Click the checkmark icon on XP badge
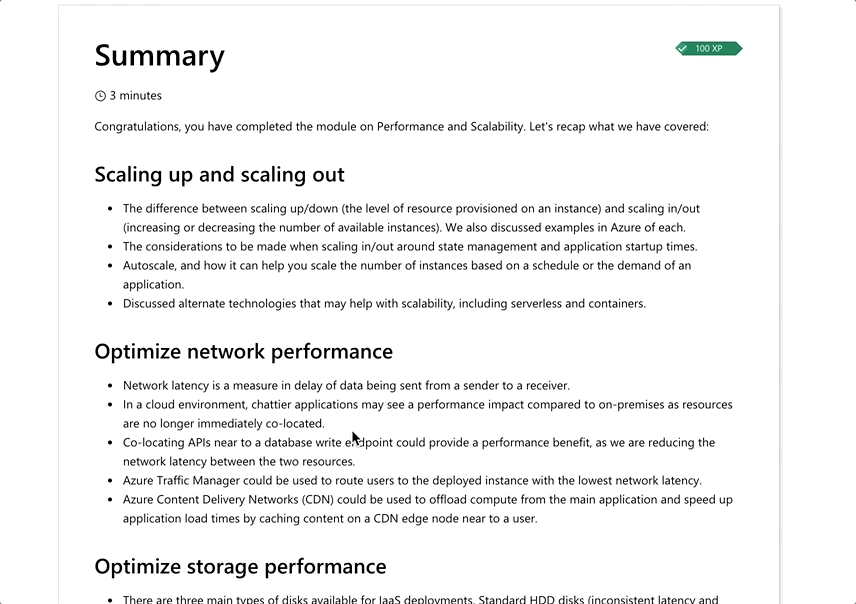Screen dimensions: 856x604 (x=682, y=48)
